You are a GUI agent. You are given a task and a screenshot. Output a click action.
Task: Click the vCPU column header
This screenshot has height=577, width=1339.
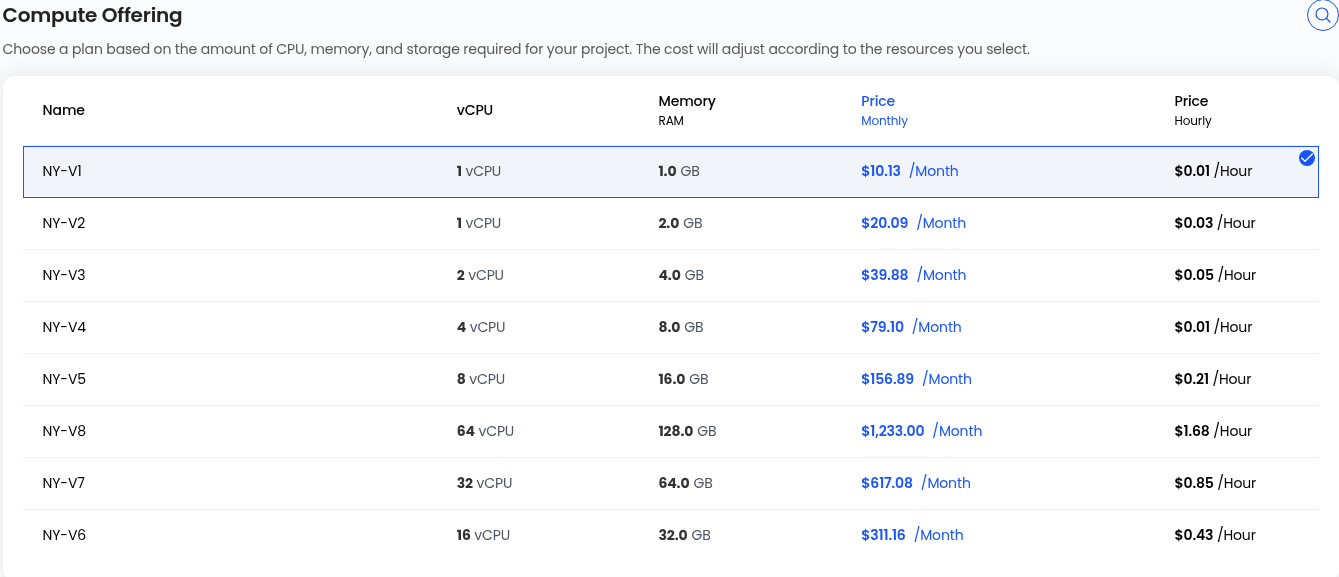click(475, 110)
